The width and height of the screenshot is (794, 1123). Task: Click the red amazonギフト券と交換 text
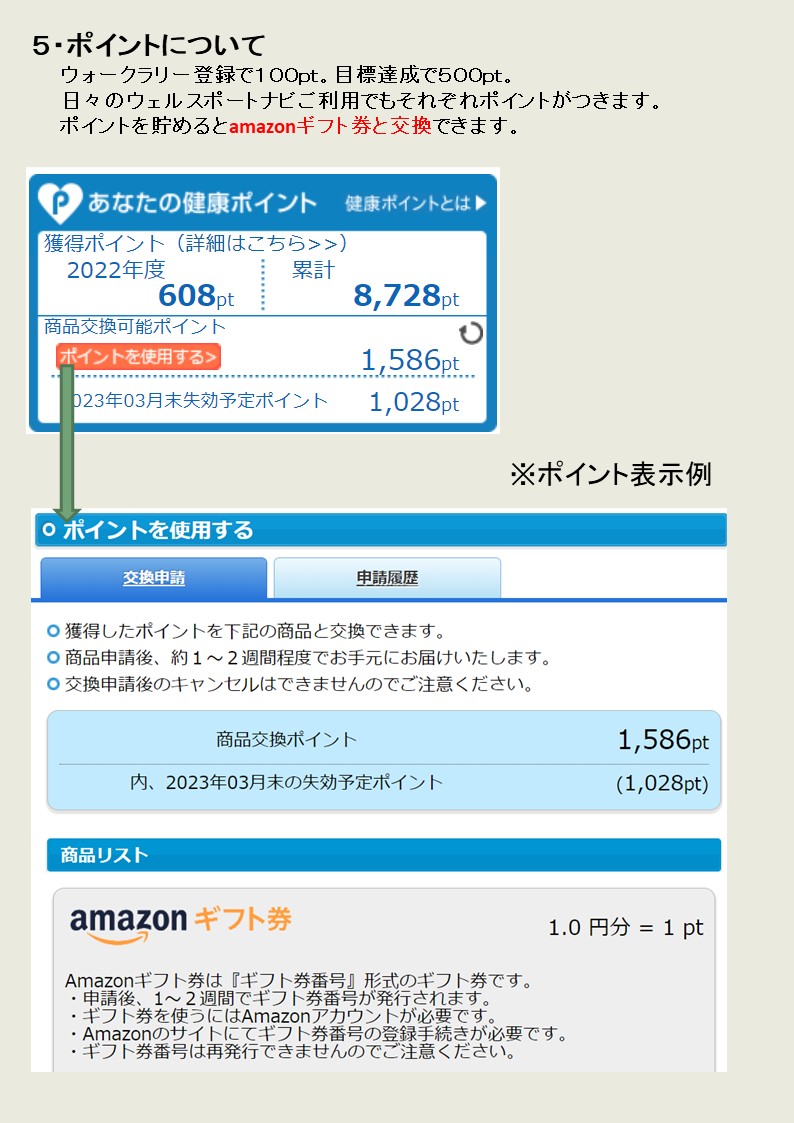click(330, 127)
